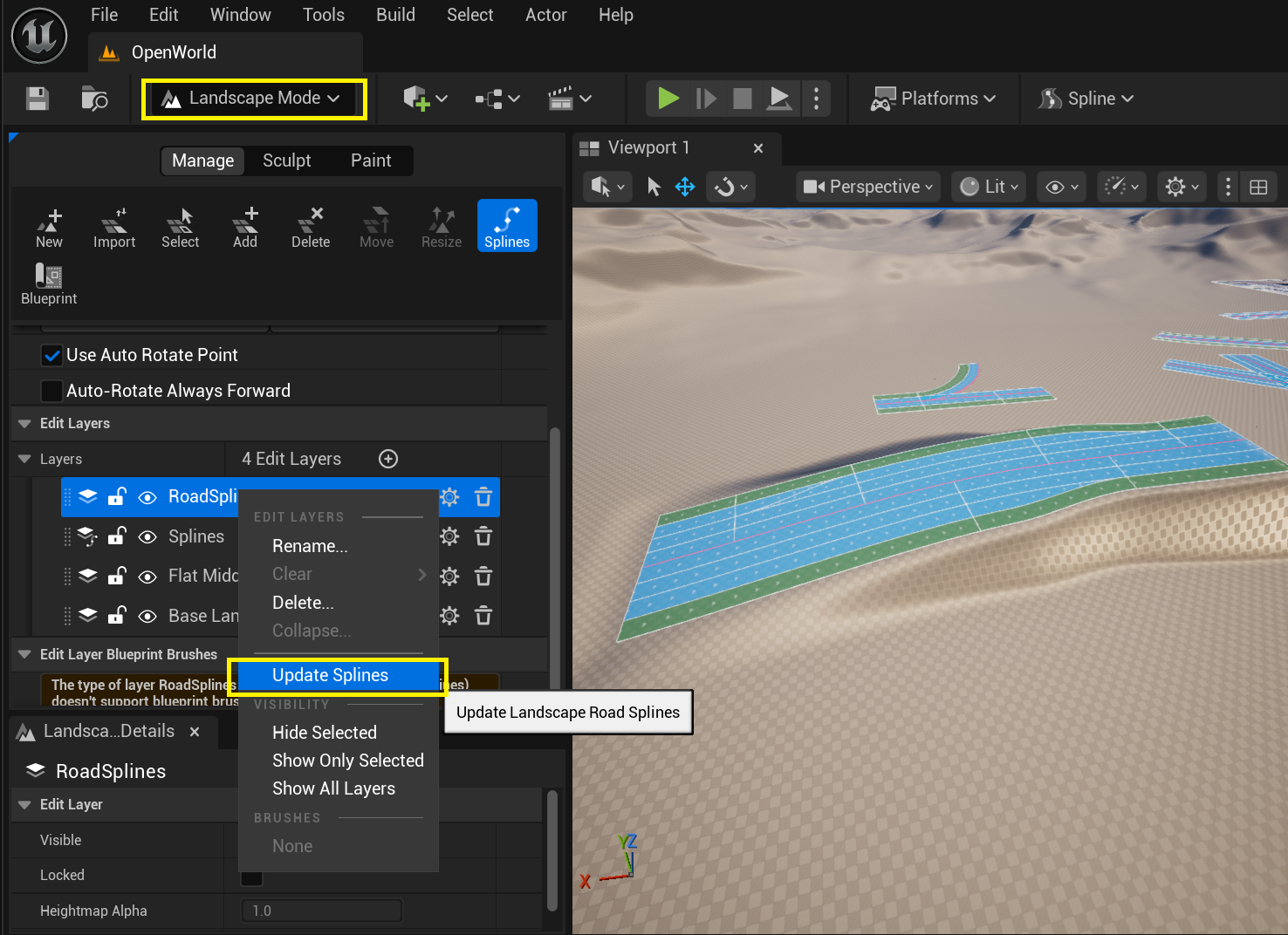Open the Perspective view dropdown
Image resolution: width=1288 pixels, height=935 pixels.
tap(868, 187)
